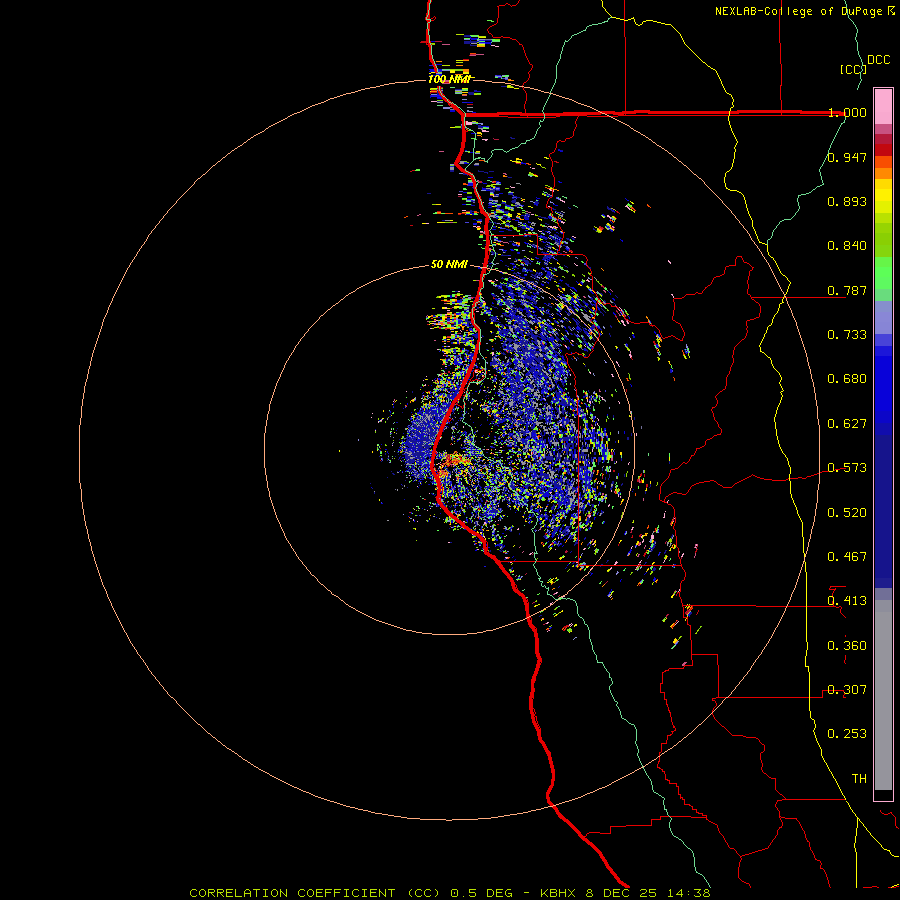
Task: Click the Correlation Coefficient KBHX caption text
Action: tap(450, 893)
